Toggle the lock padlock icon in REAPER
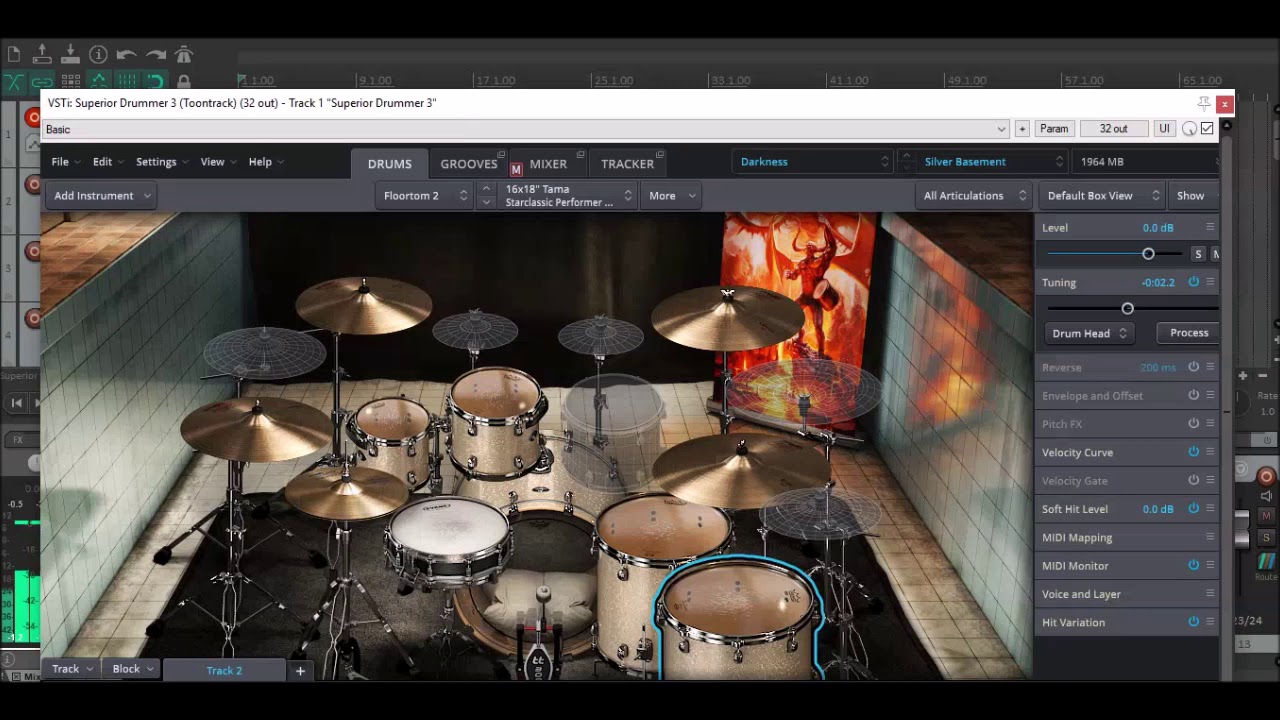The height and width of the screenshot is (720, 1280). pos(184,81)
